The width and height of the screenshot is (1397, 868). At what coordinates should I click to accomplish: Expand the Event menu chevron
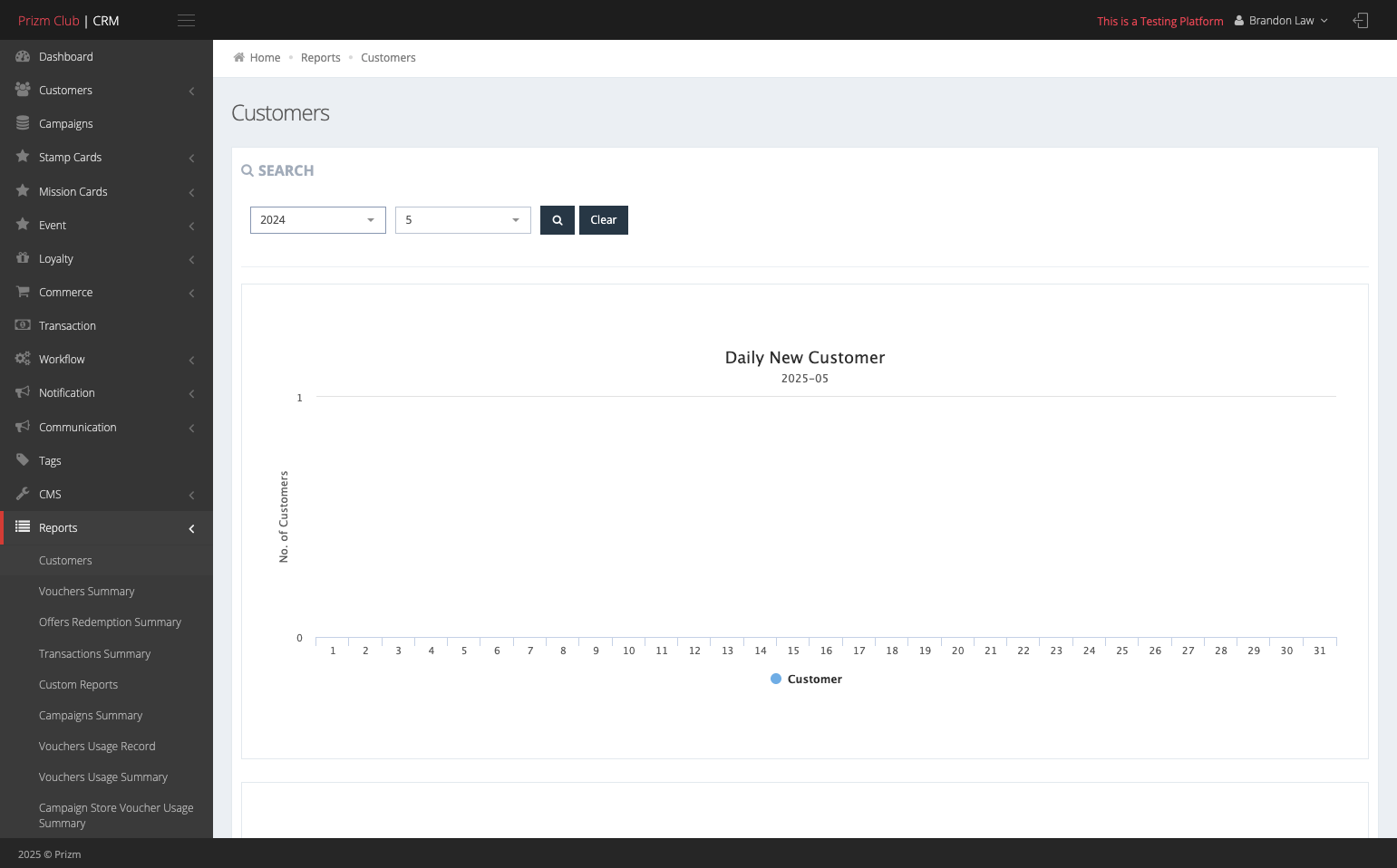click(x=191, y=226)
